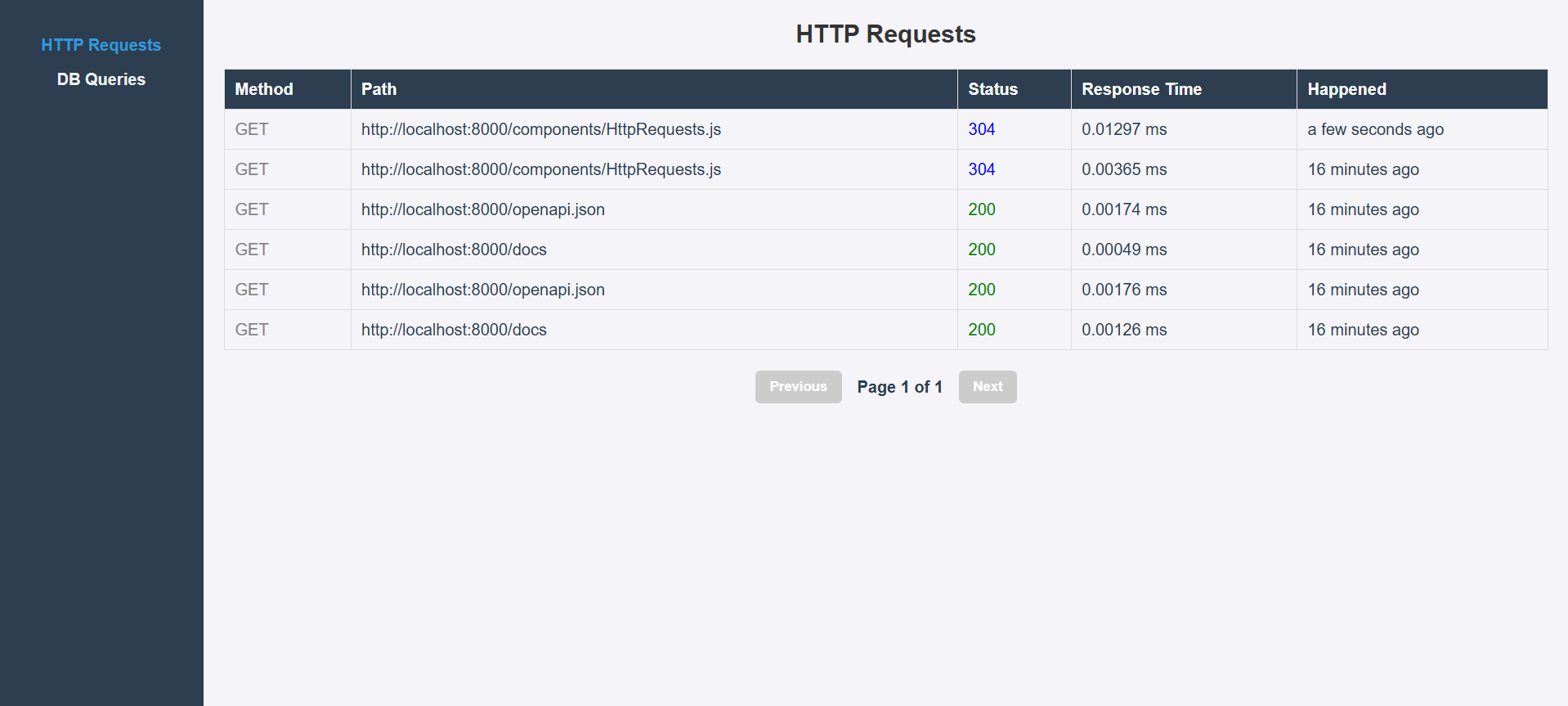Click the 0.01297 ms response time cell
The width and height of the screenshot is (1568, 706).
1123,129
